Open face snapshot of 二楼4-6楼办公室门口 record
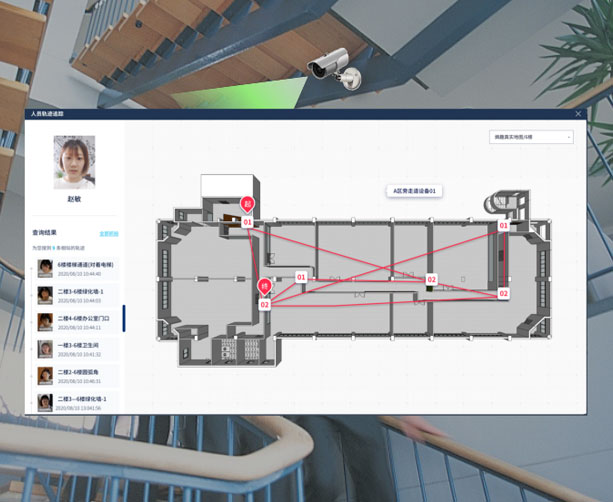The image size is (613, 502). [45, 322]
